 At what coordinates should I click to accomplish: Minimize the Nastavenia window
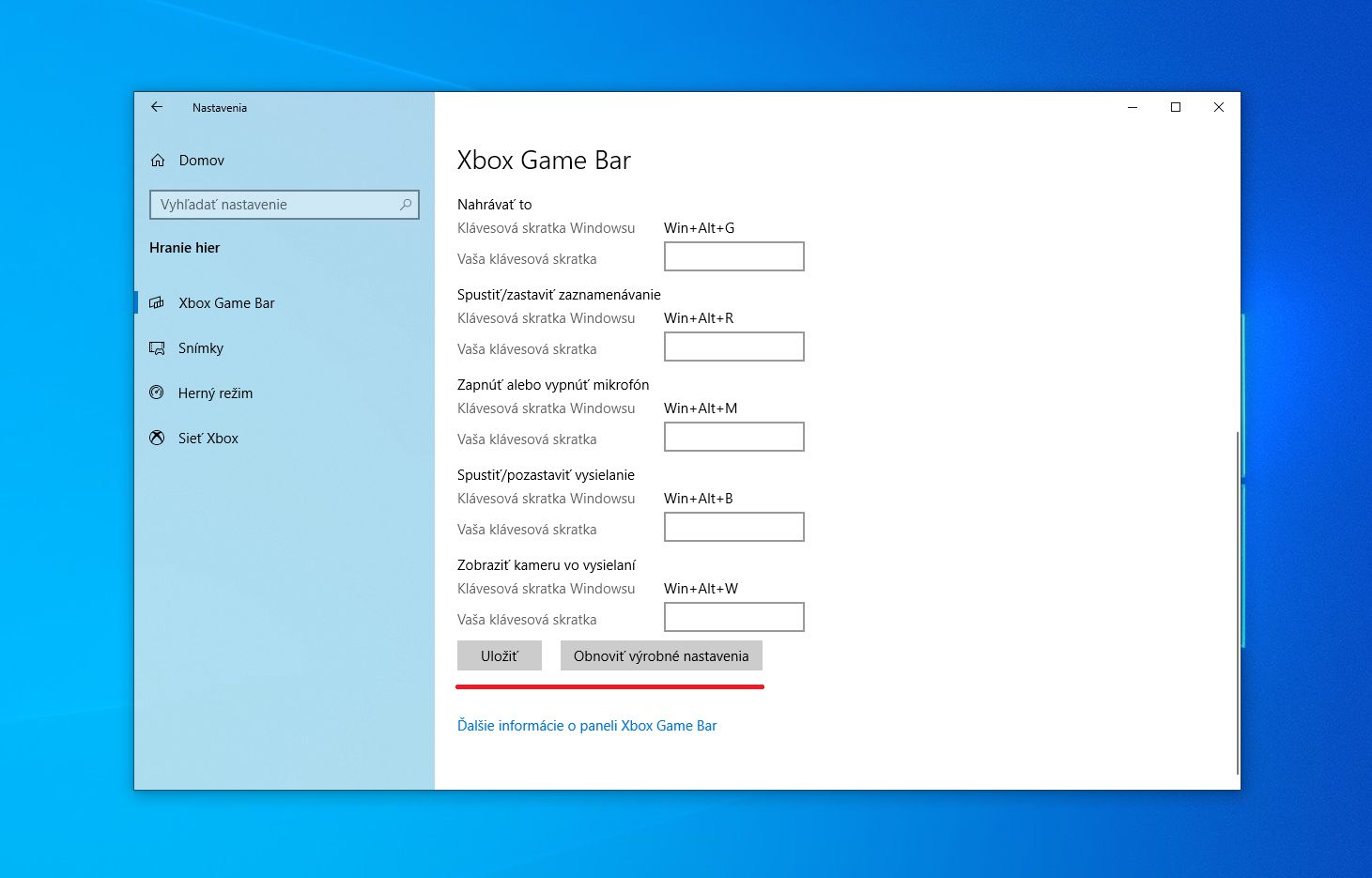tap(1133, 107)
